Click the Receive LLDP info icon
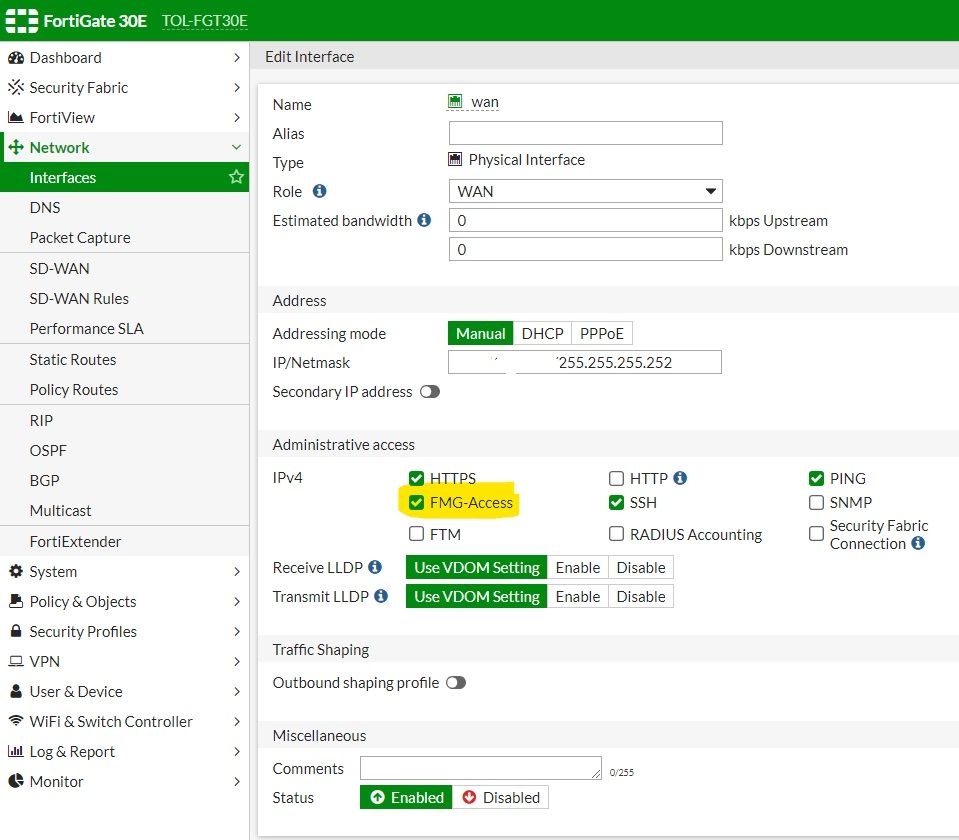 click(x=375, y=567)
